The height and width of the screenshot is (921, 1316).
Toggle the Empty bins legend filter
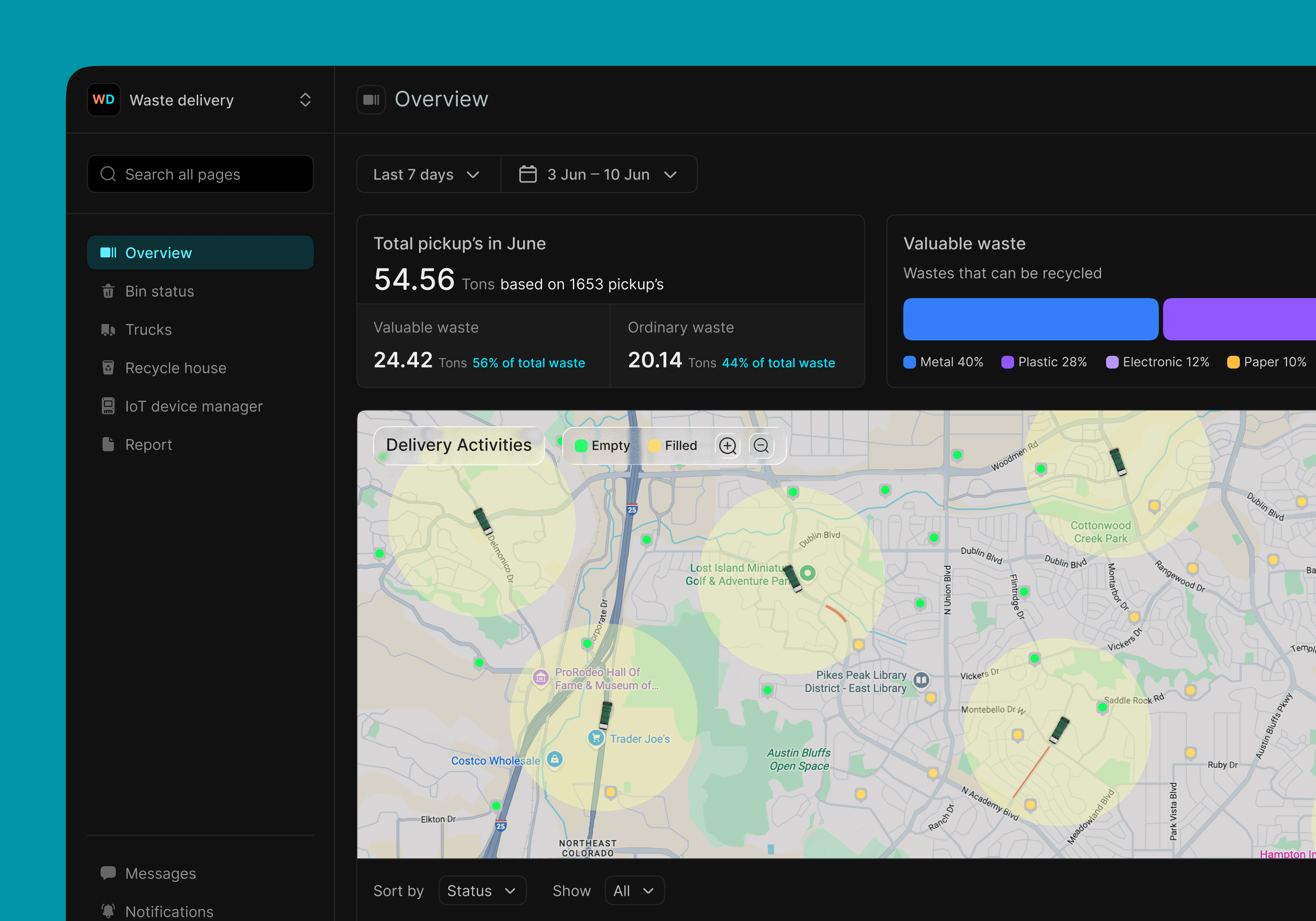point(582,445)
